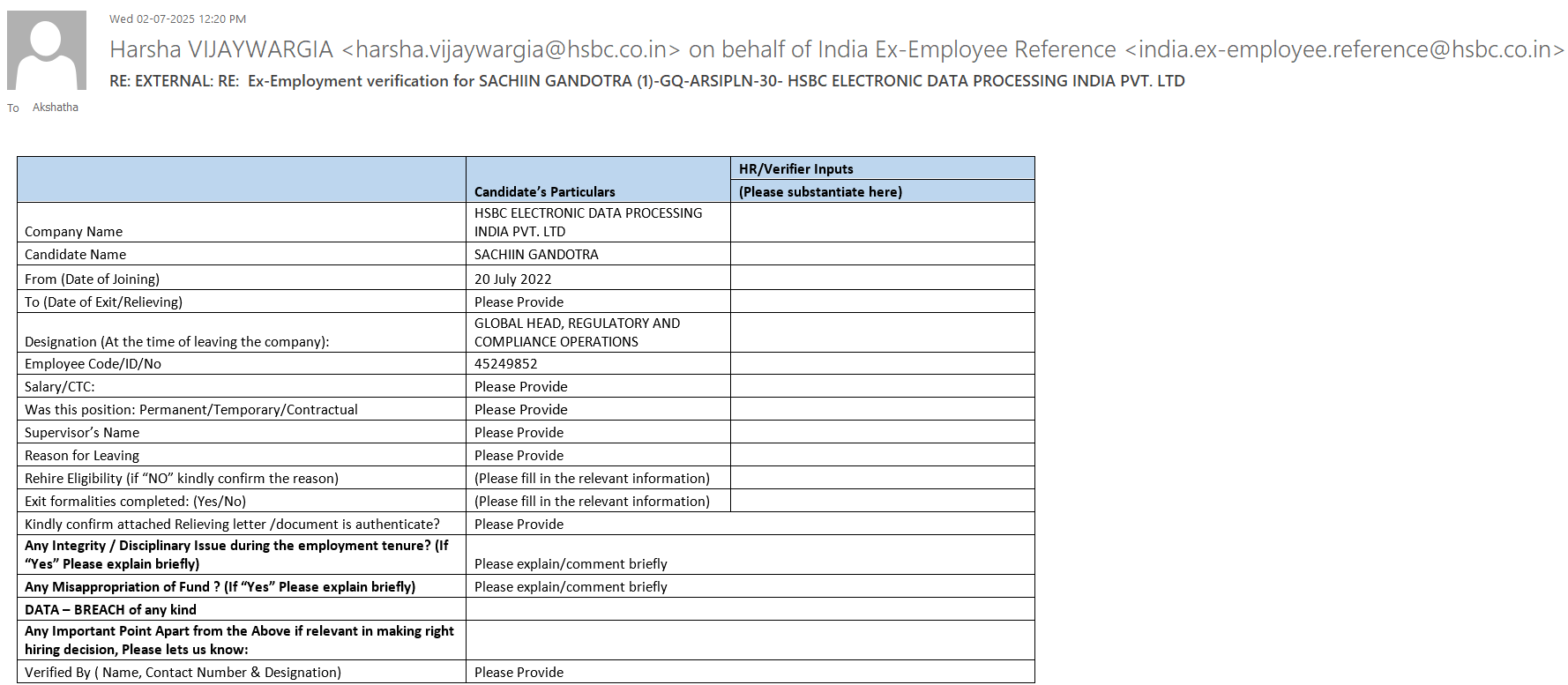The image size is (1568, 685).
Task: Click the Integrity / Disciplinary Issue question
Action: coord(236,555)
